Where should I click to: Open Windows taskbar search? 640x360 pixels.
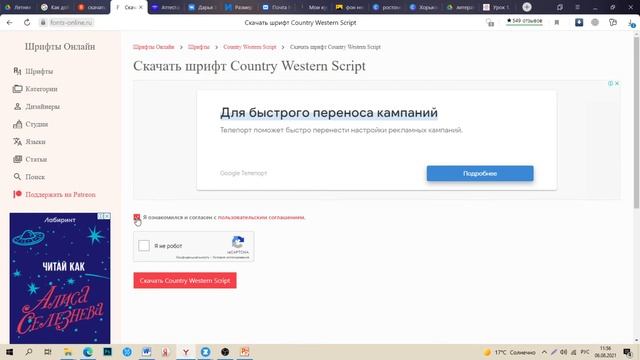coord(29,352)
